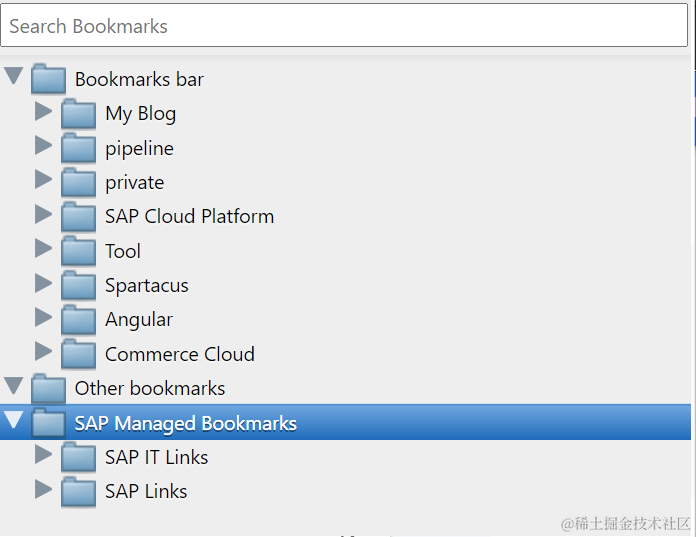This screenshot has width=696, height=537.
Task: Select the 'Tool' label
Action: click(123, 251)
